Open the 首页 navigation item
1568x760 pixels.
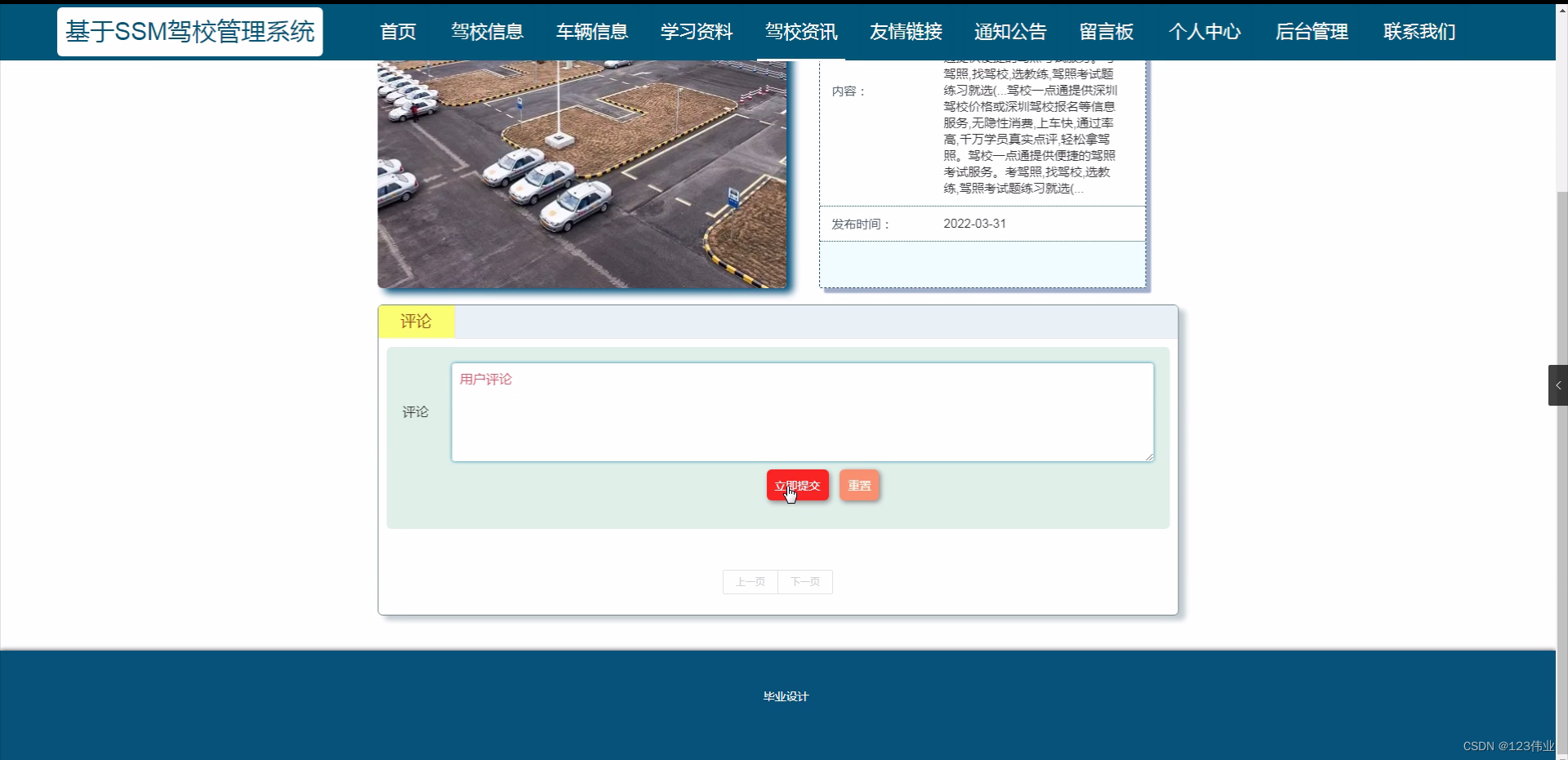[x=397, y=32]
